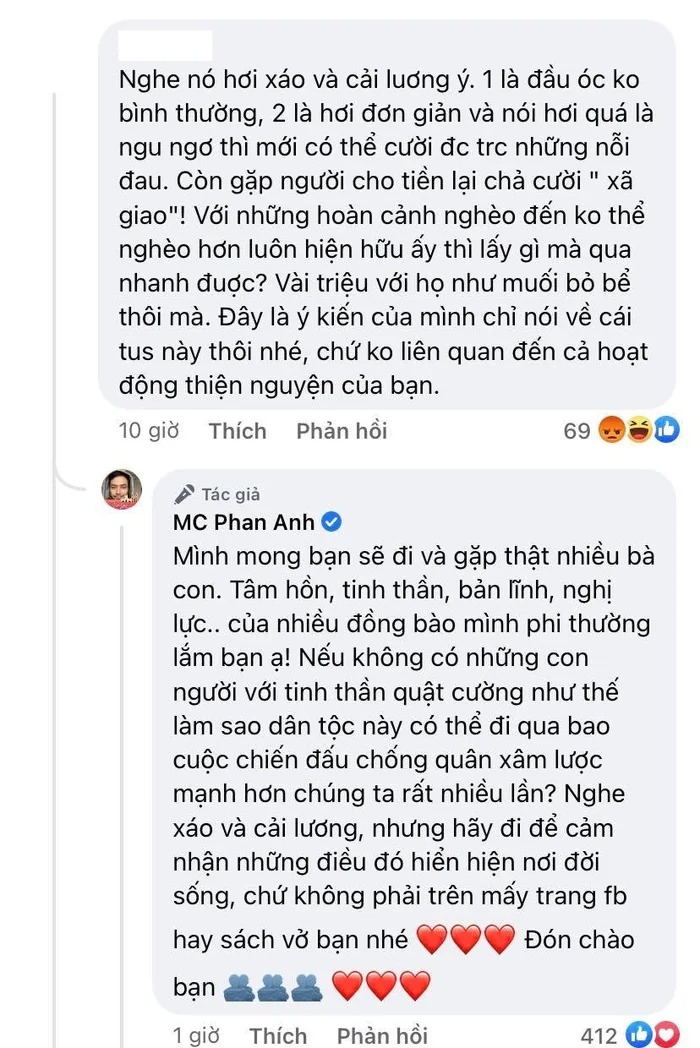This screenshot has height=1048, width=700.
Task: Click the blue like icon beside 69
Action: click(667, 431)
